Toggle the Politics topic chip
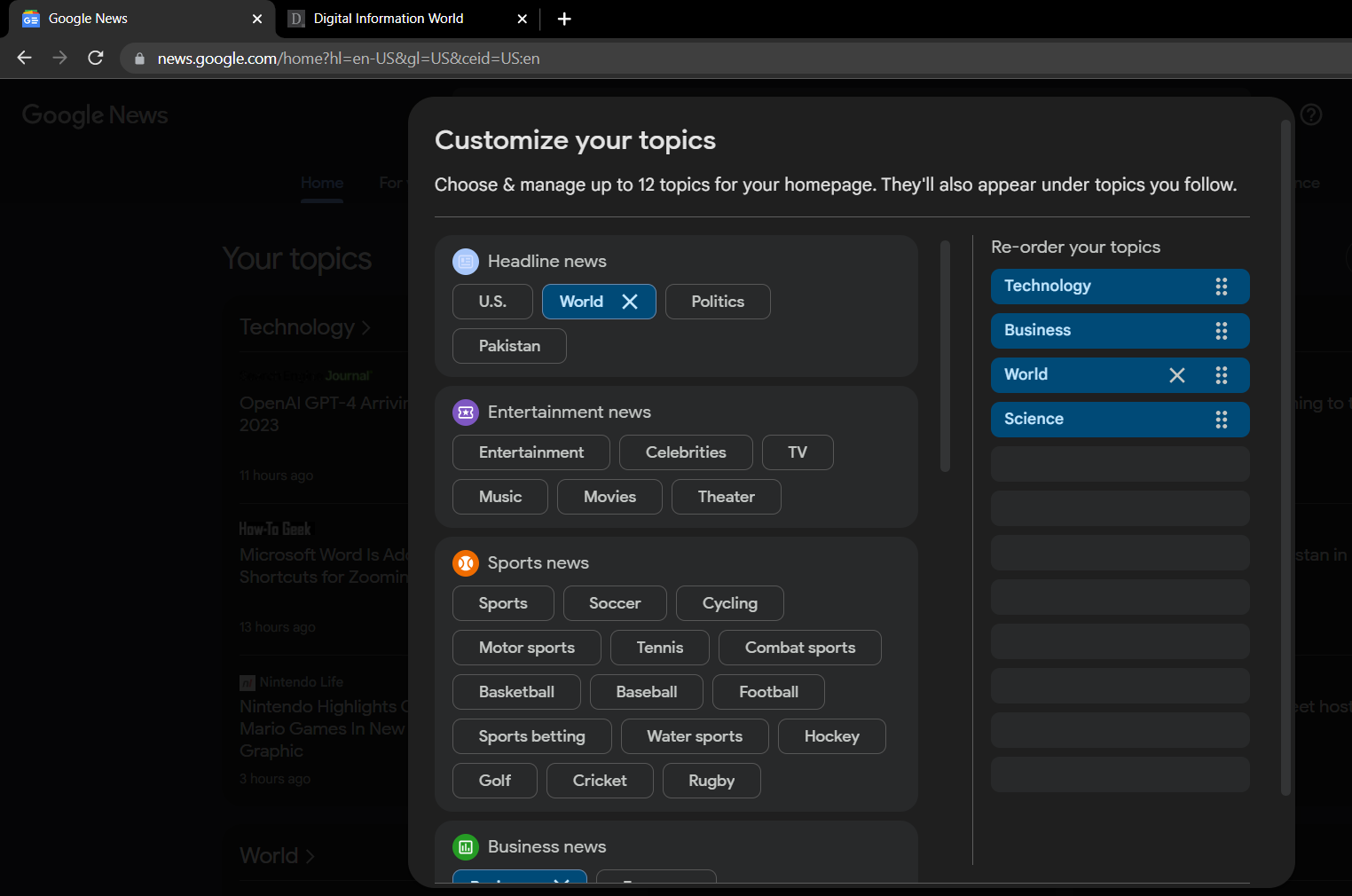Viewport: 1352px width, 896px height. (x=718, y=302)
